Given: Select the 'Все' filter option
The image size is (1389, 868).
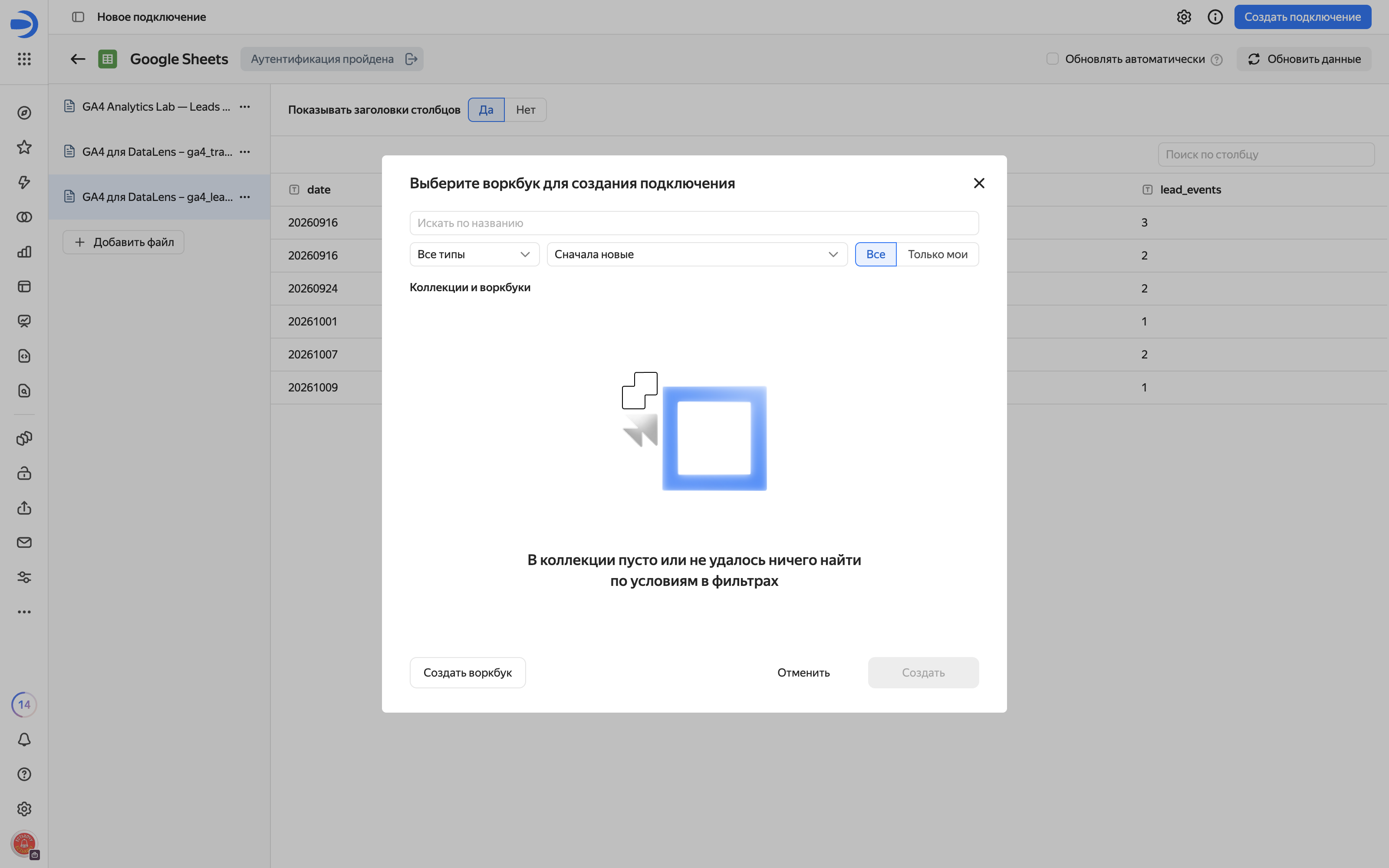Looking at the screenshot, I should [876, 254].
